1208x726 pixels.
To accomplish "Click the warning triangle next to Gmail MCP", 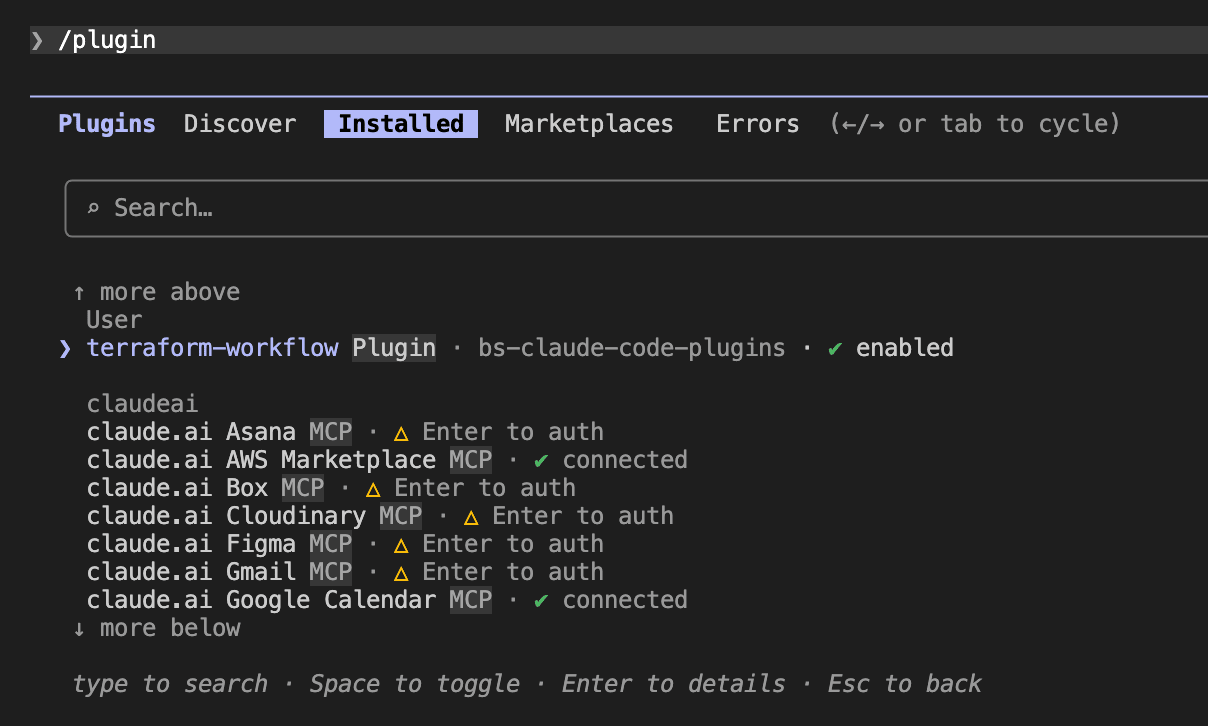I will pos(400,571).
